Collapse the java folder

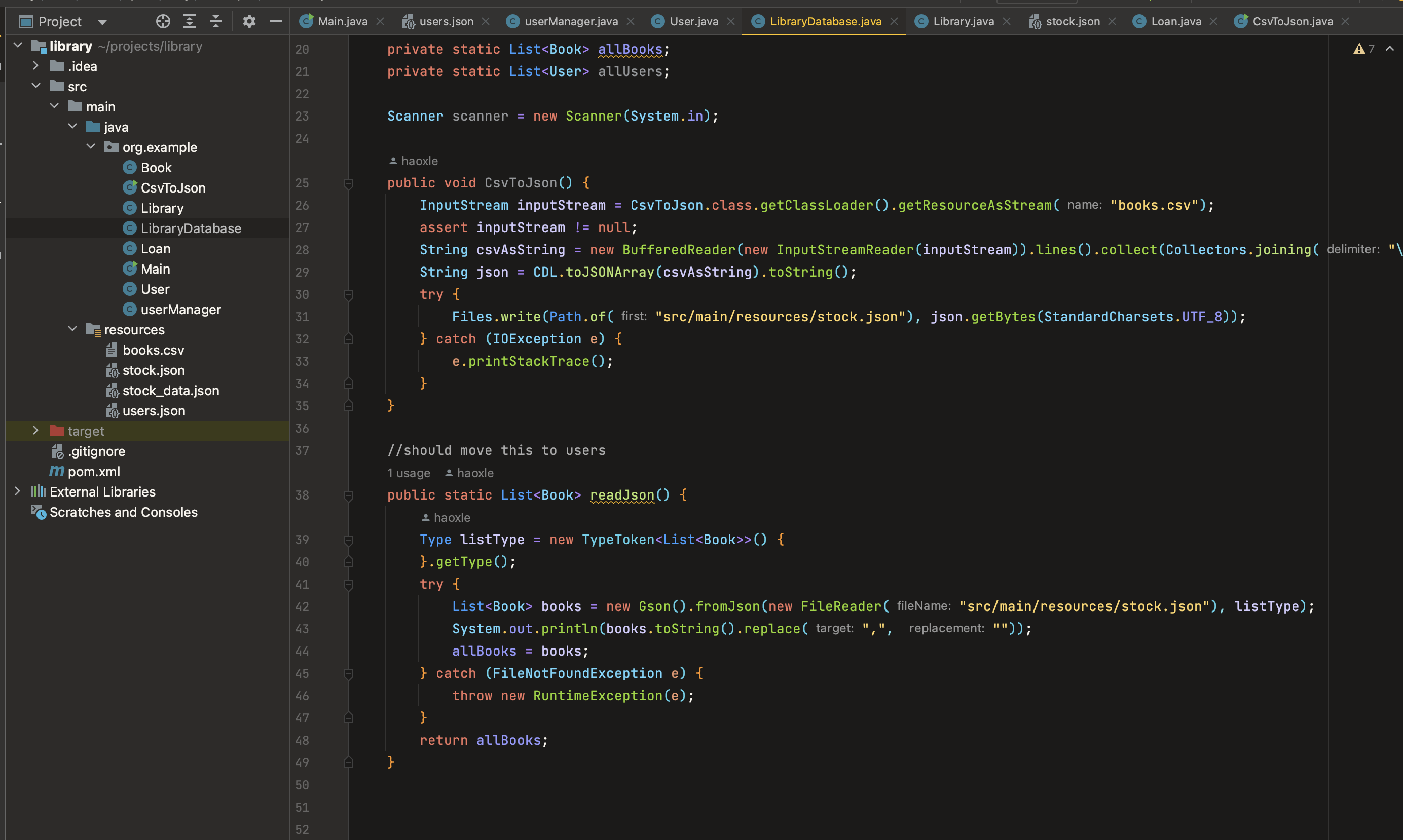[x=72, y=126]
